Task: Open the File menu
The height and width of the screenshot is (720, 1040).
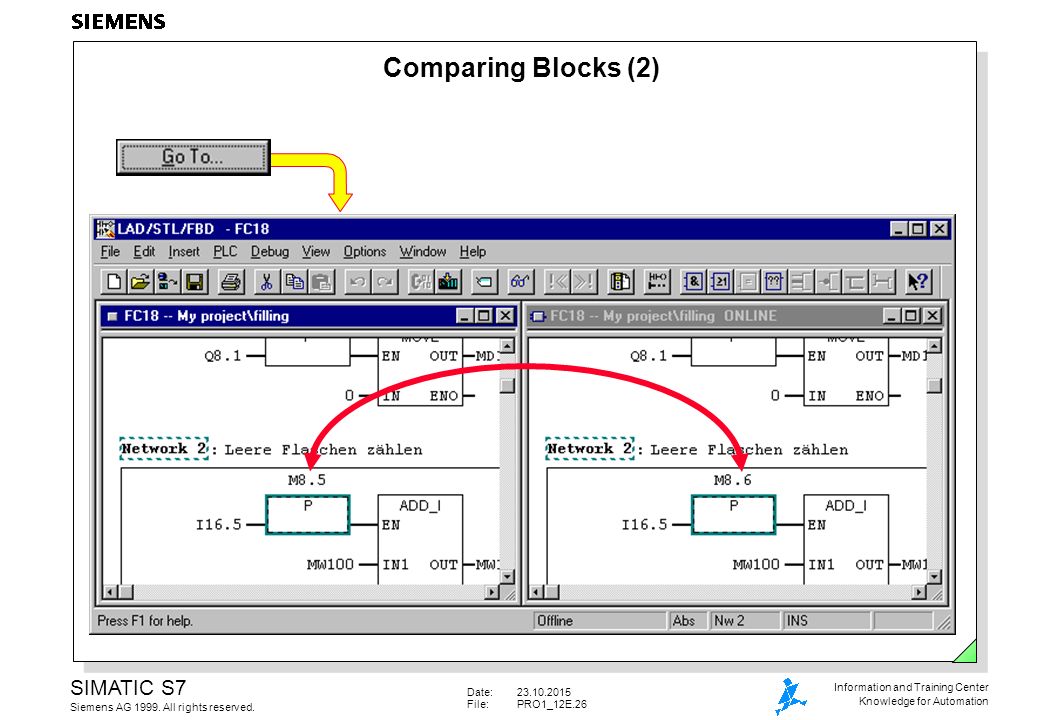Action: click(x=110, y=252)
